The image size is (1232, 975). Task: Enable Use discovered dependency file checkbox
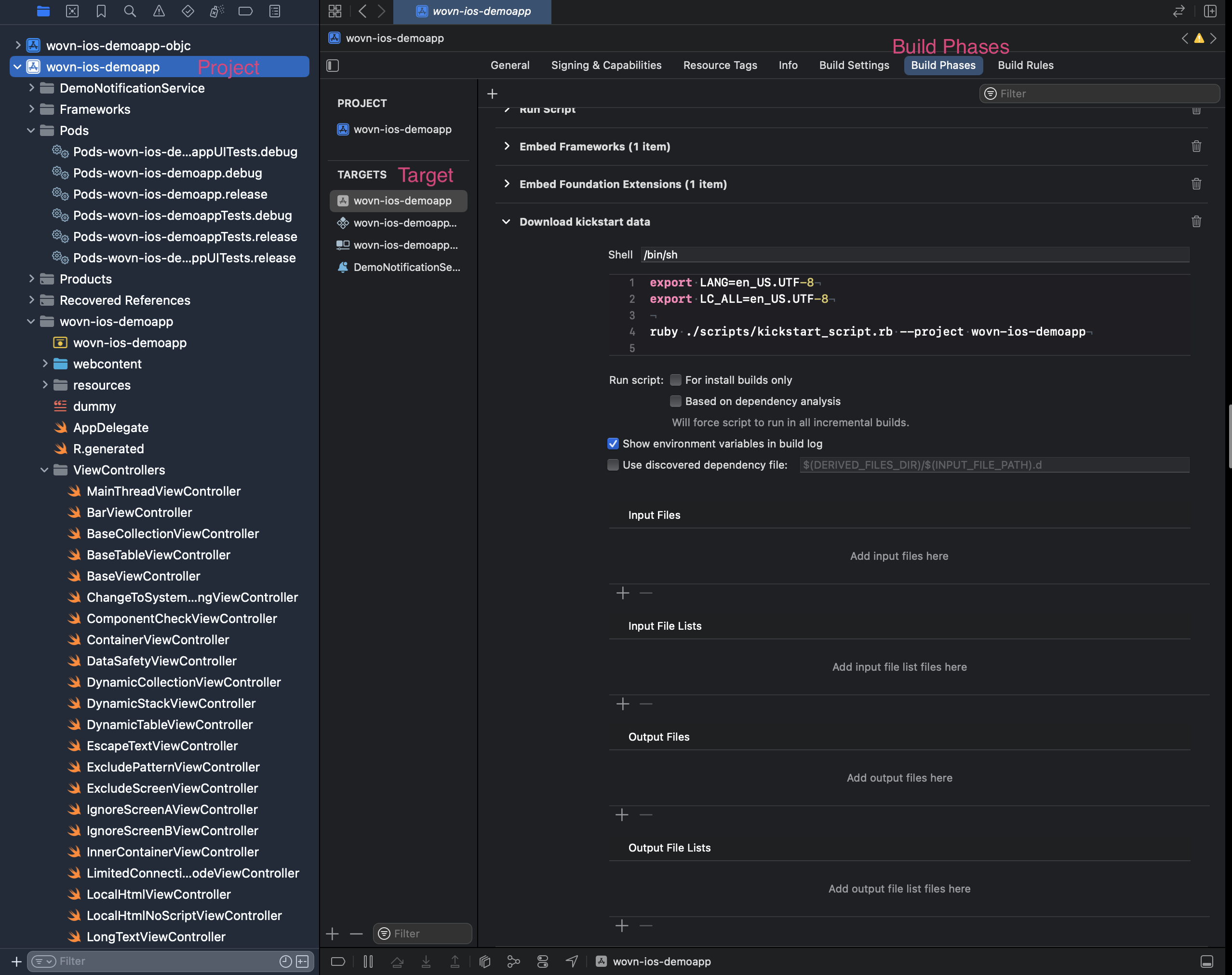click(613, 465)
